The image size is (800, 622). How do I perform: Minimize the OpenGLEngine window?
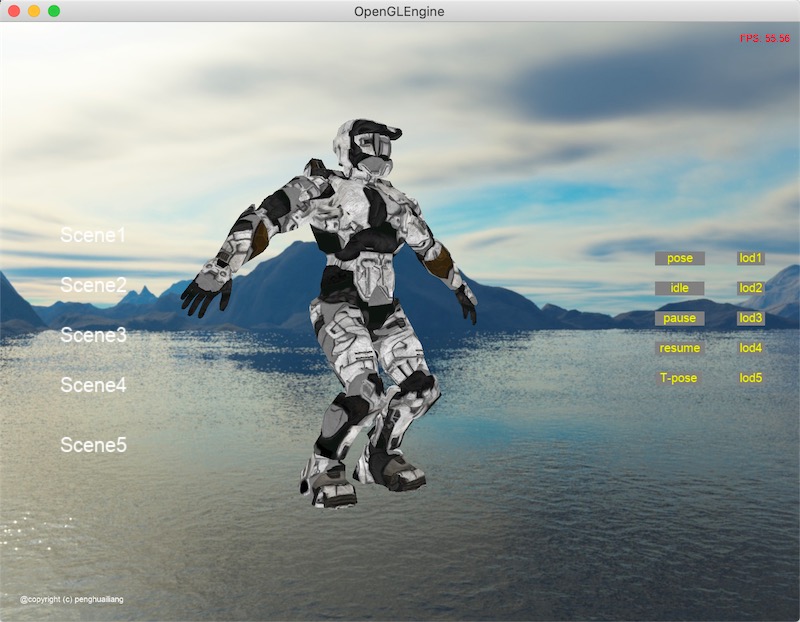[x=34, y=11]
